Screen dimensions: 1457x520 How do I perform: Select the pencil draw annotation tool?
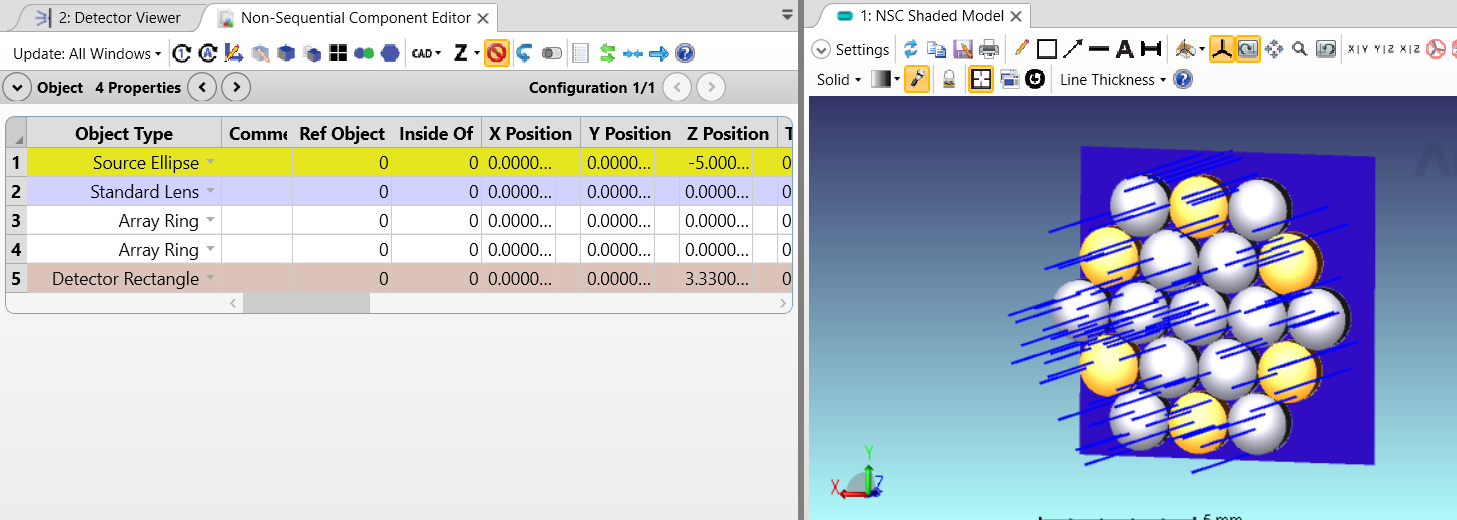[x=1021, y=49]
